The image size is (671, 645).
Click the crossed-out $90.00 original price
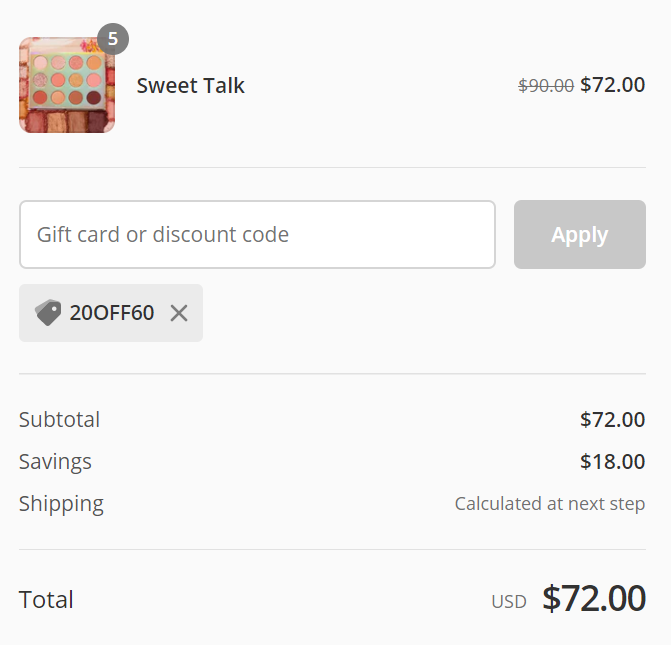[546, 85]
